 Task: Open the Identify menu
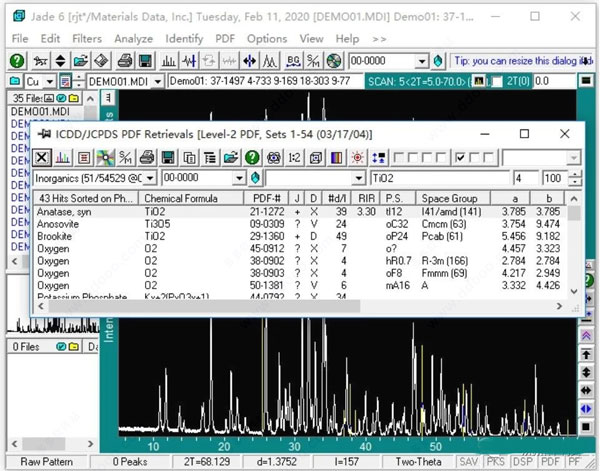[x=184, y=39]
